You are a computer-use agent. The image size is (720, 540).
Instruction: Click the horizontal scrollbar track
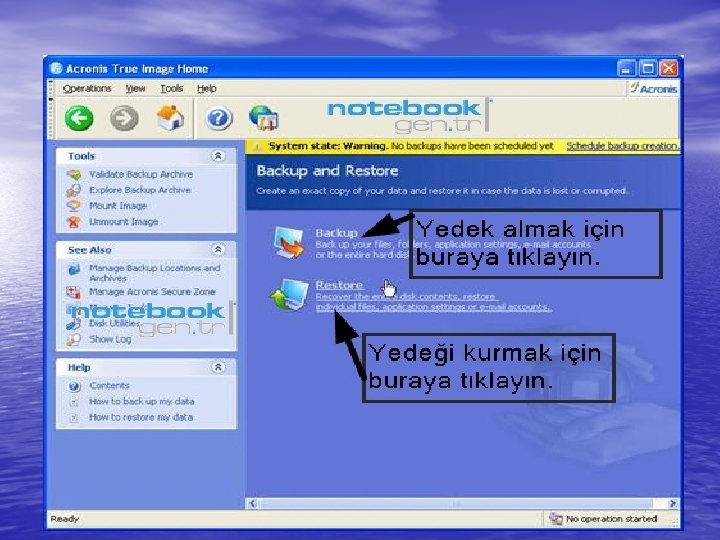(x=463, y=504)
